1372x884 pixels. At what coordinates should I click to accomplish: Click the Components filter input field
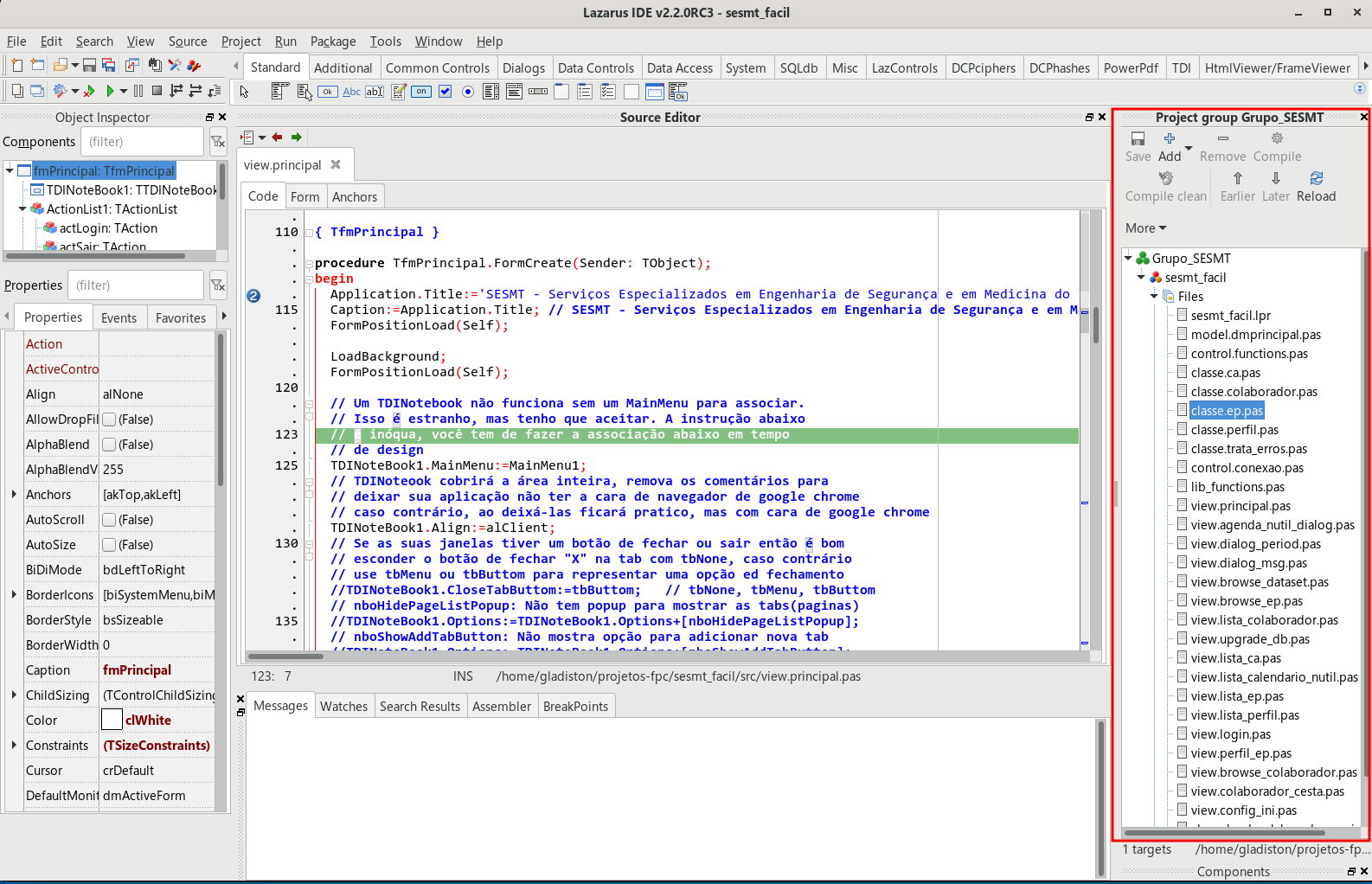tap(143, 142)
